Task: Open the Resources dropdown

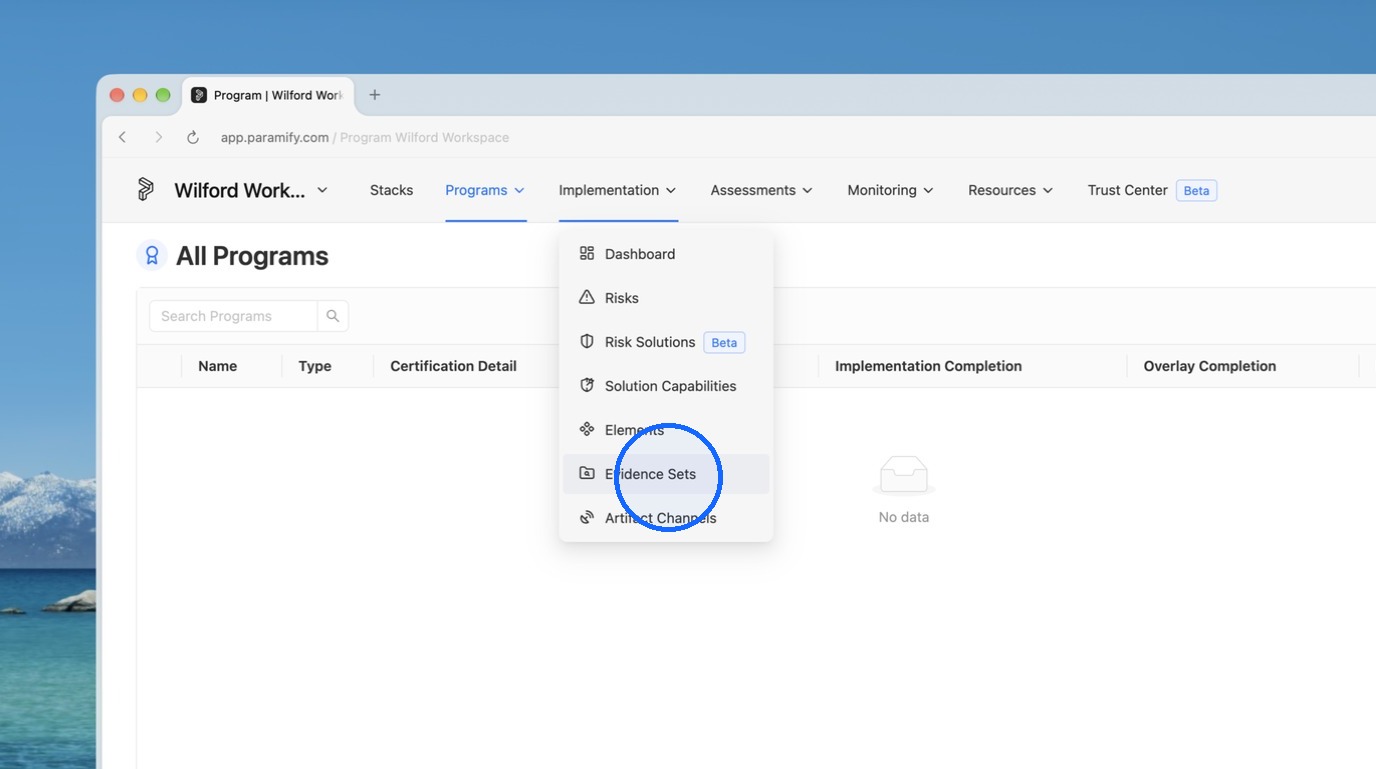Action: coord(1010,190)
